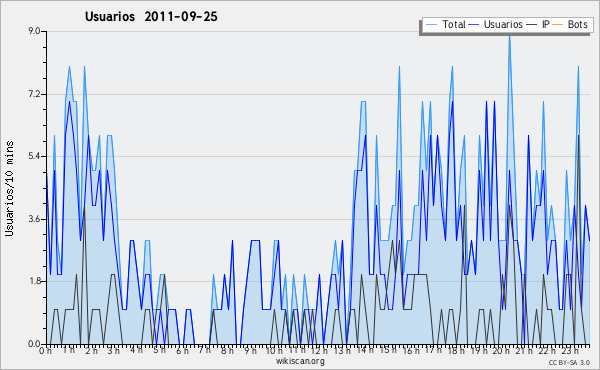Click the 3.6 y-axis value
The height and width of the screenshot is (370, 600).
tap(34, 219)
